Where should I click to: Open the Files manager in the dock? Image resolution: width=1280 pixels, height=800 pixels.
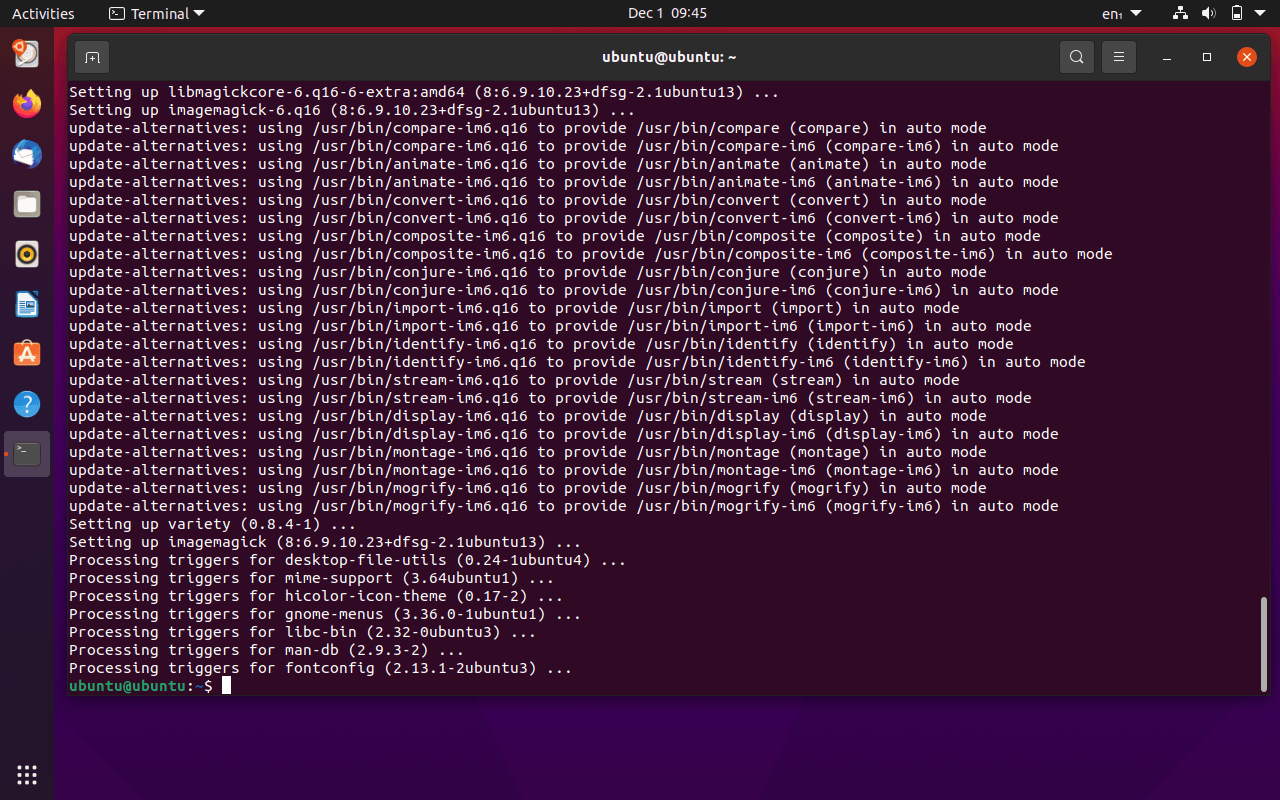point(27,204)
